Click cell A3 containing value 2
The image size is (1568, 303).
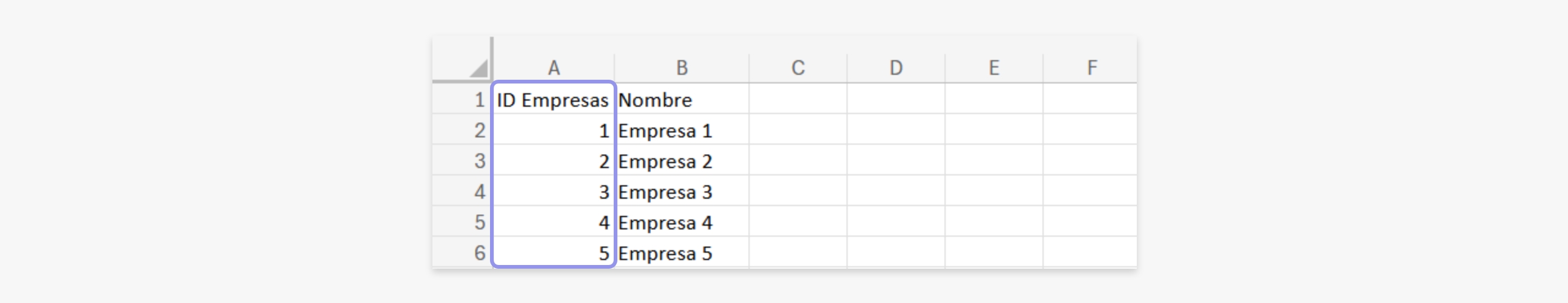tap(554, 160)
